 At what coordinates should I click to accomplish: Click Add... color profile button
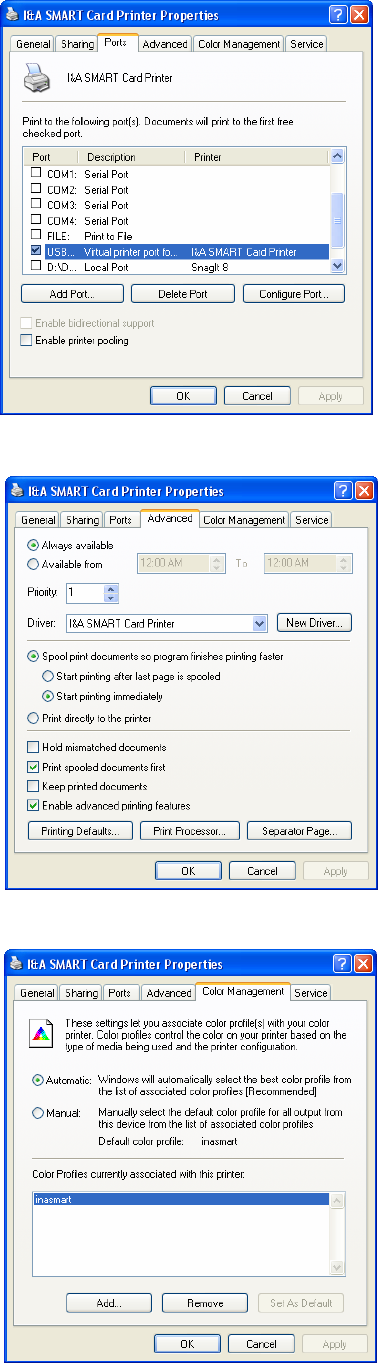pos(109,1303)
